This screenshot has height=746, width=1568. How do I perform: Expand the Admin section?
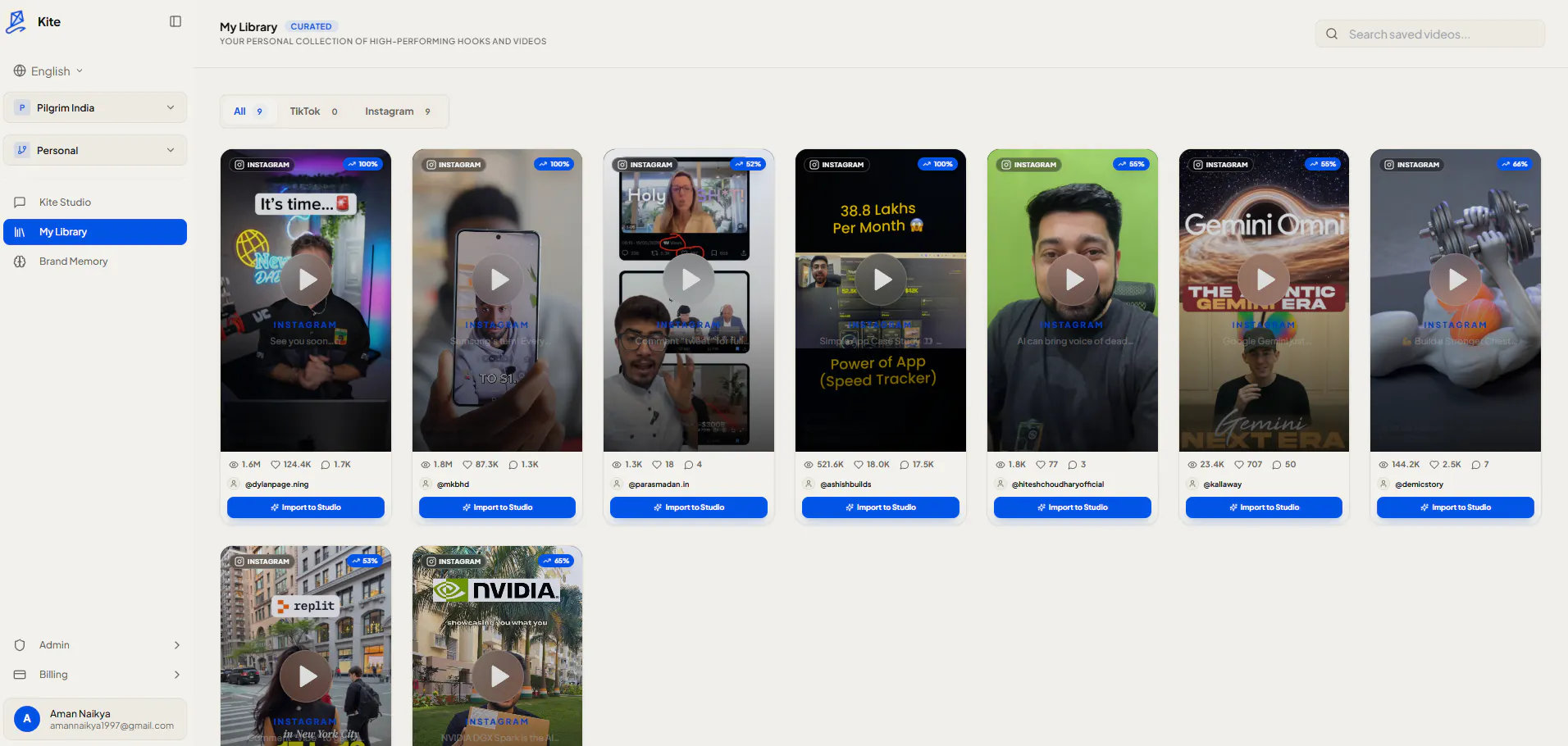(x=95, y=645)
